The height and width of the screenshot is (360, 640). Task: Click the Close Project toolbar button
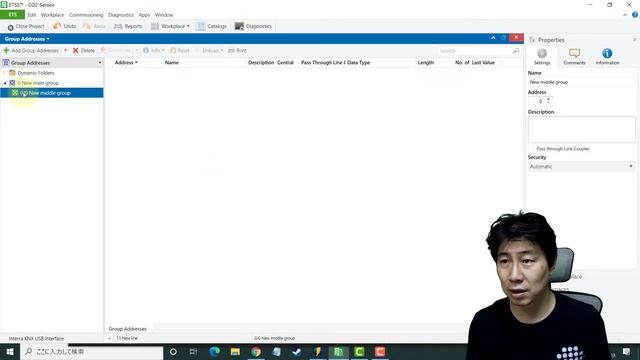click(26, 26)
